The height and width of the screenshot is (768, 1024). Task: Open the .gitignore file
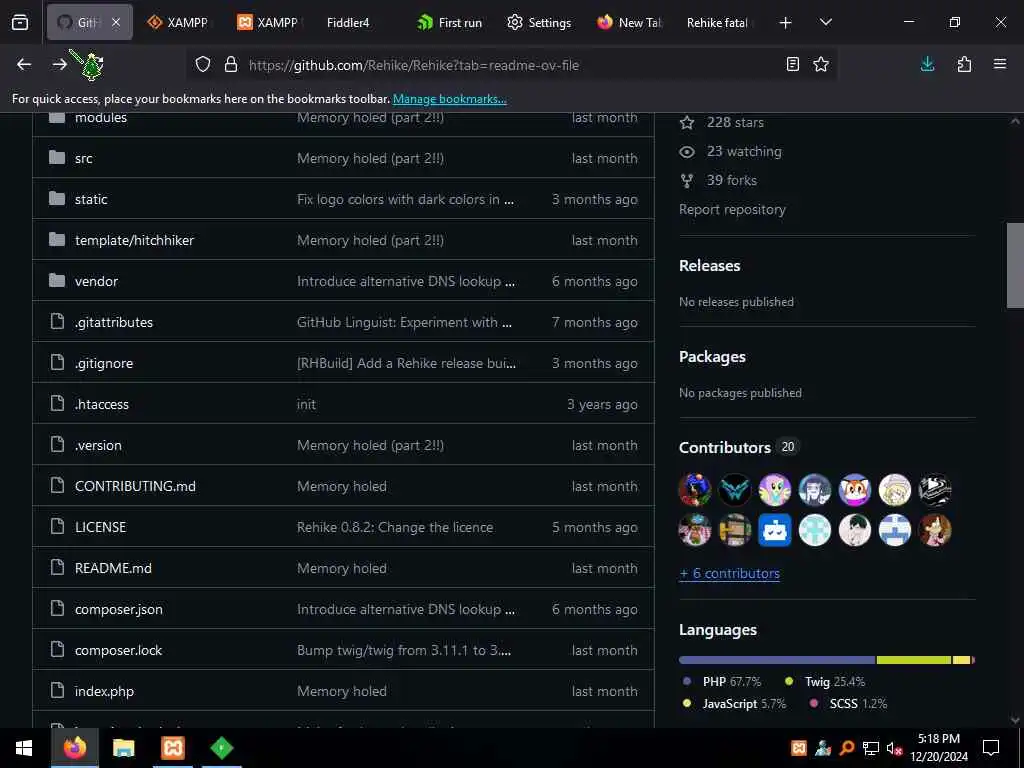104,363
